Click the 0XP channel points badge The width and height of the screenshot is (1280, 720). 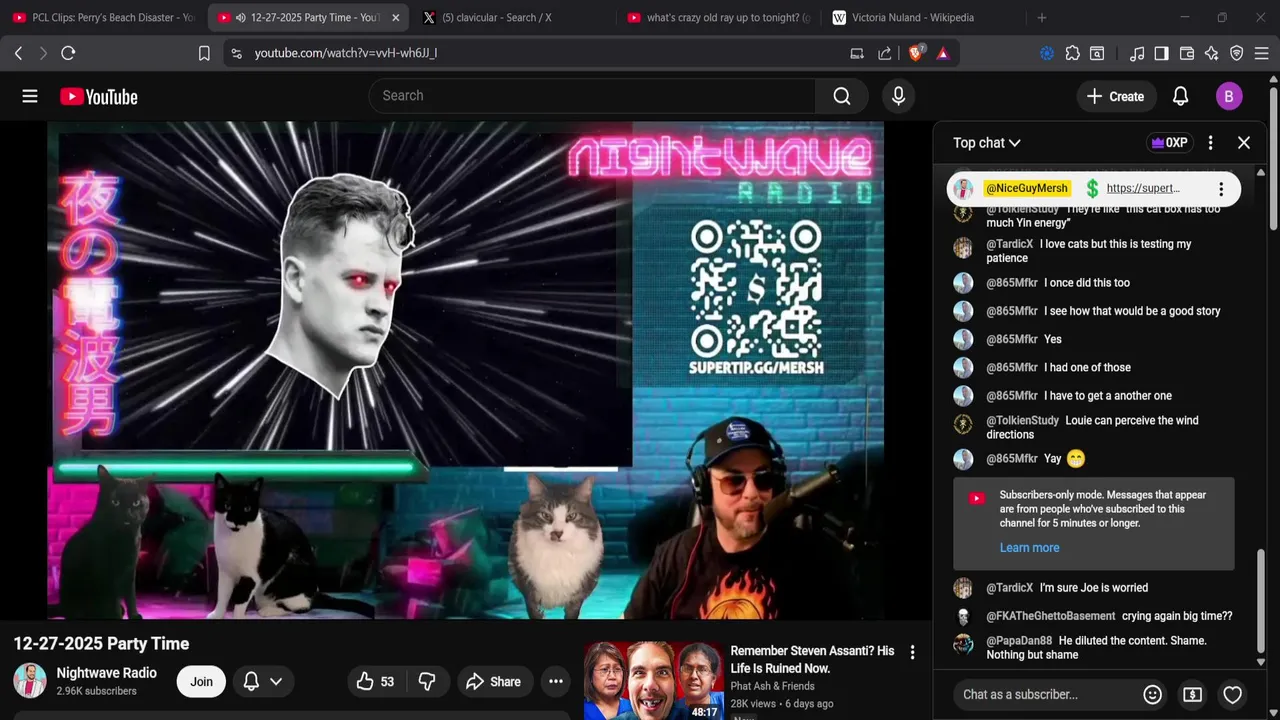coord(1169,143)
